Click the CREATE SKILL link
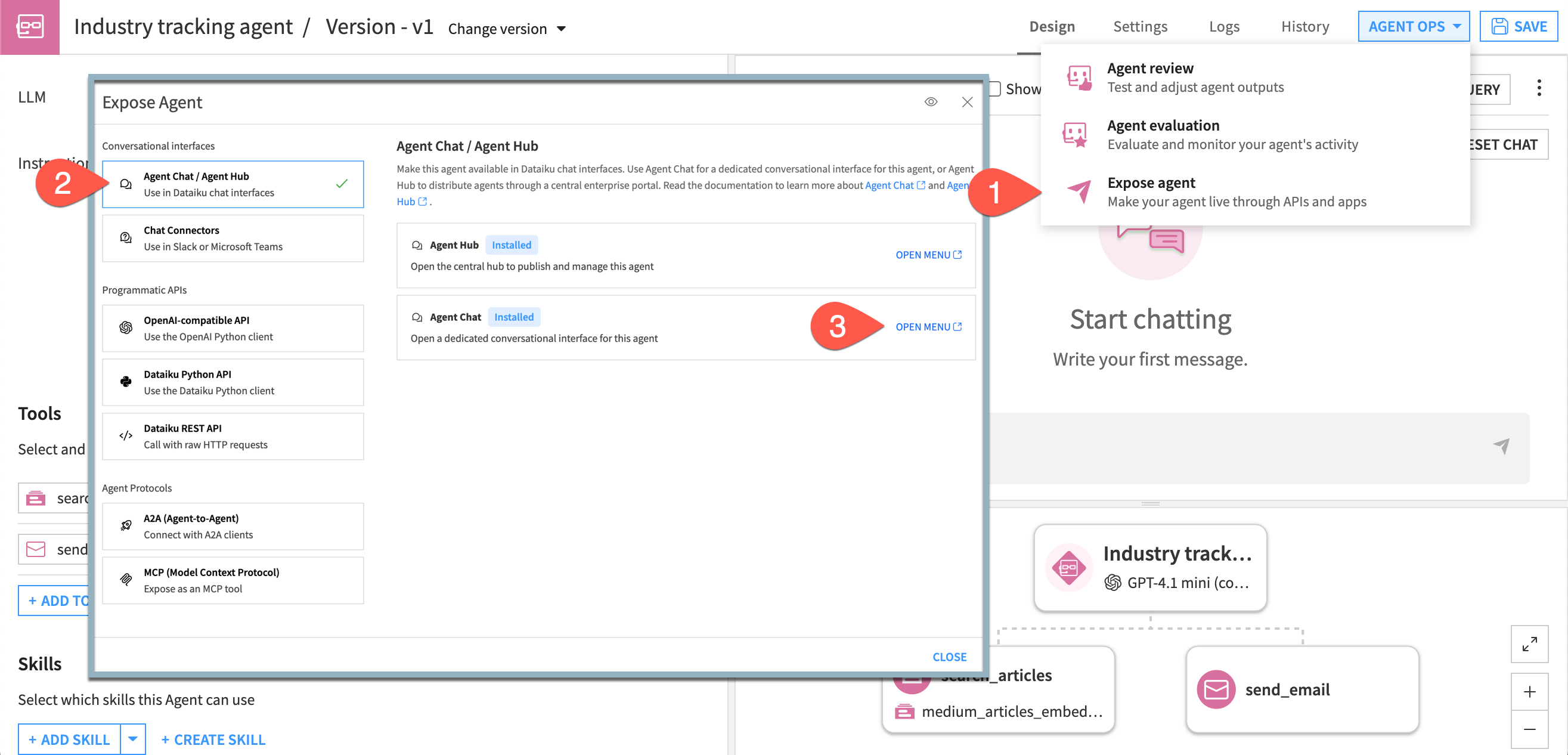Image resolution: width=1568 pixels, height=755 pixels. (213, 739)
